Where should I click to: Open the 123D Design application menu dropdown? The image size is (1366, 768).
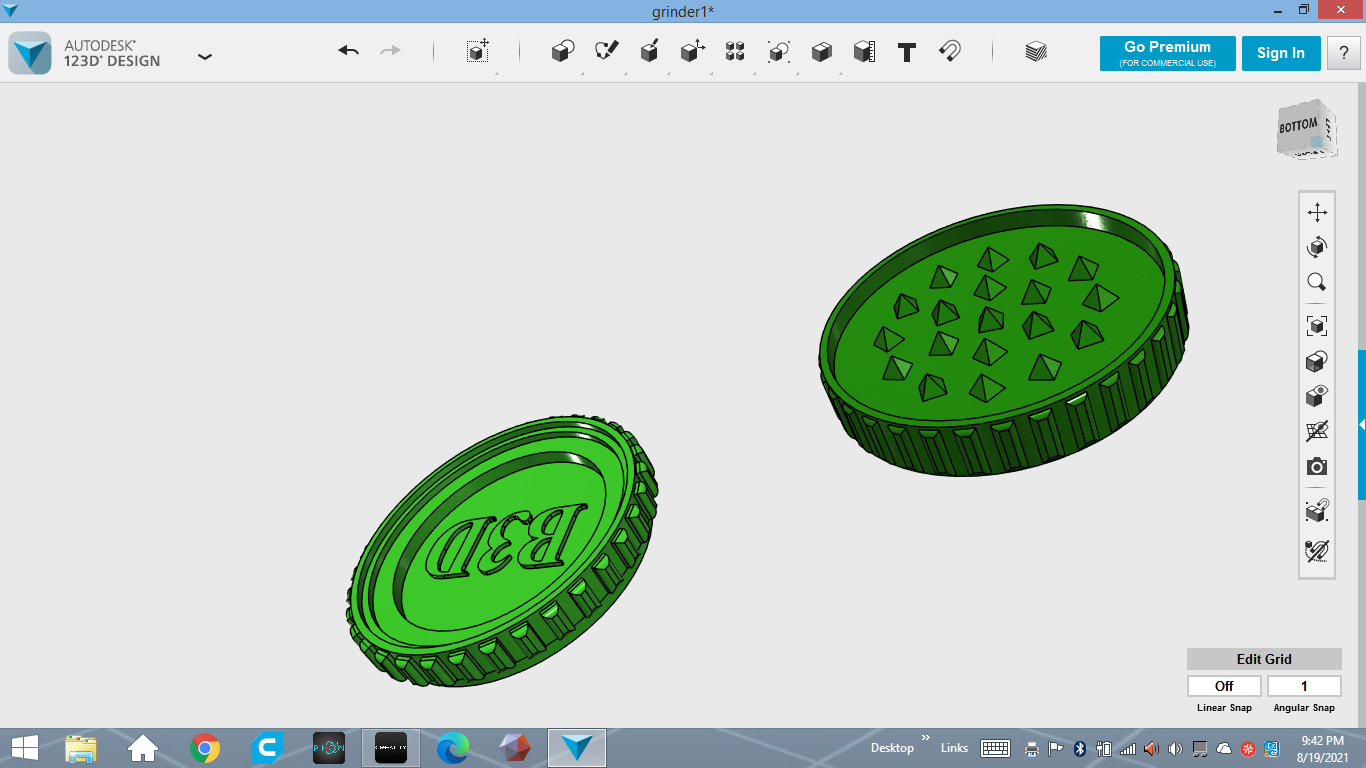tap(205, 56)
